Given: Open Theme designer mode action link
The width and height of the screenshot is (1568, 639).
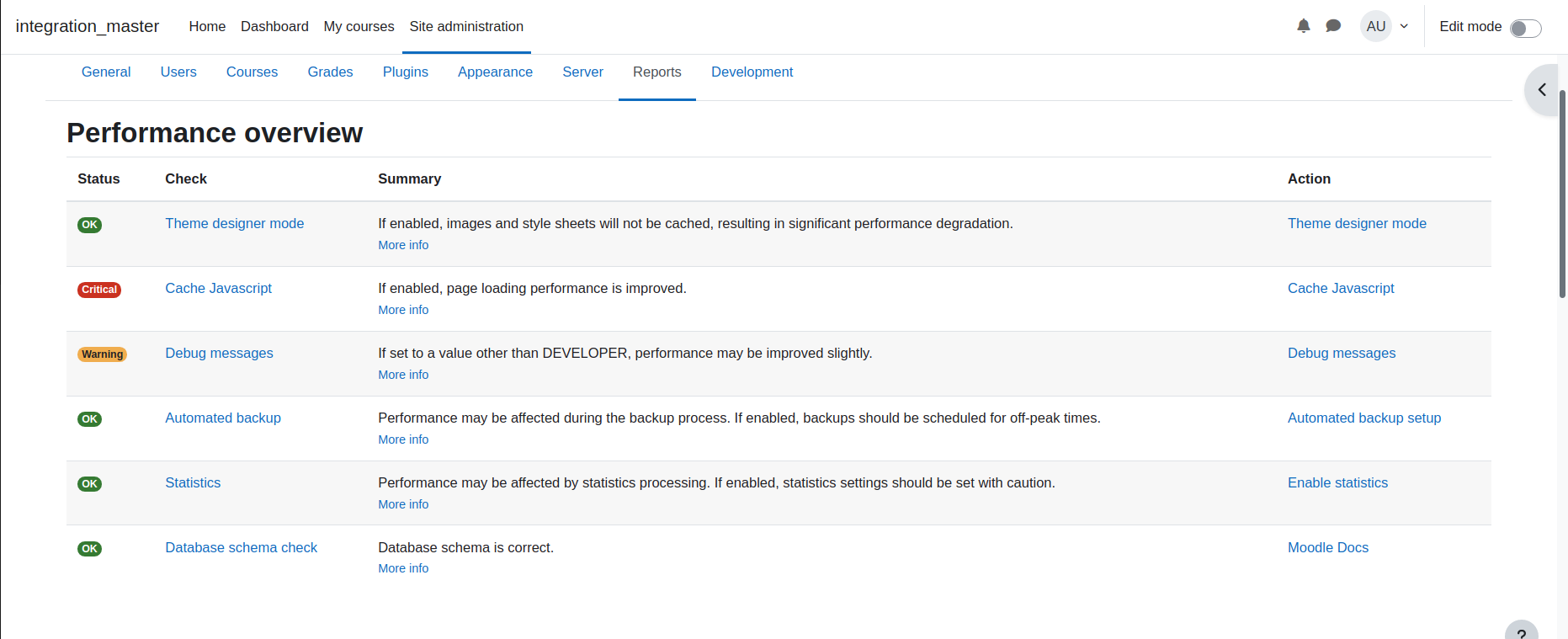Looking at the screenshot, I should click(1357, 224).
